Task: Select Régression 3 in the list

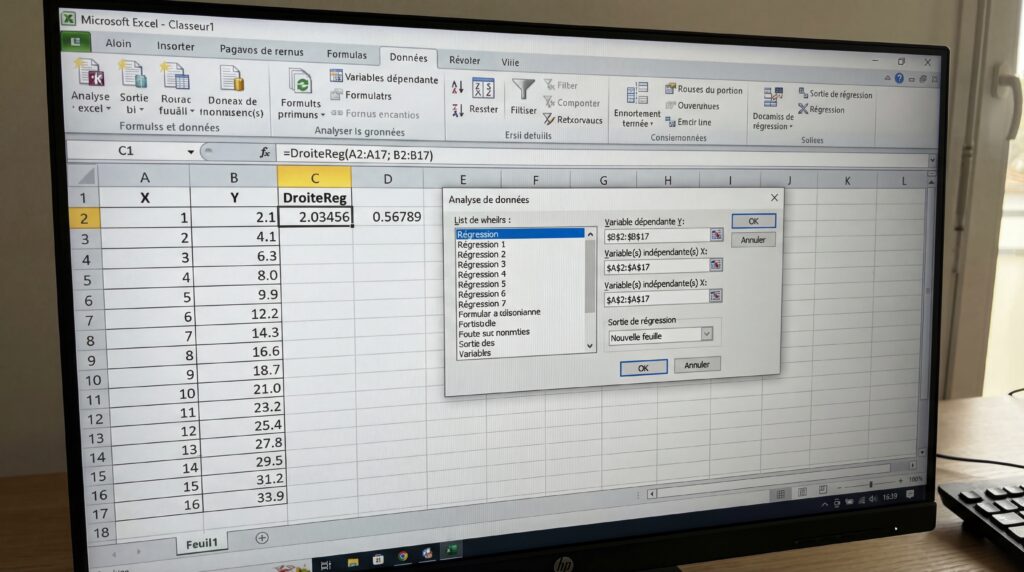Action: (481, 264)
